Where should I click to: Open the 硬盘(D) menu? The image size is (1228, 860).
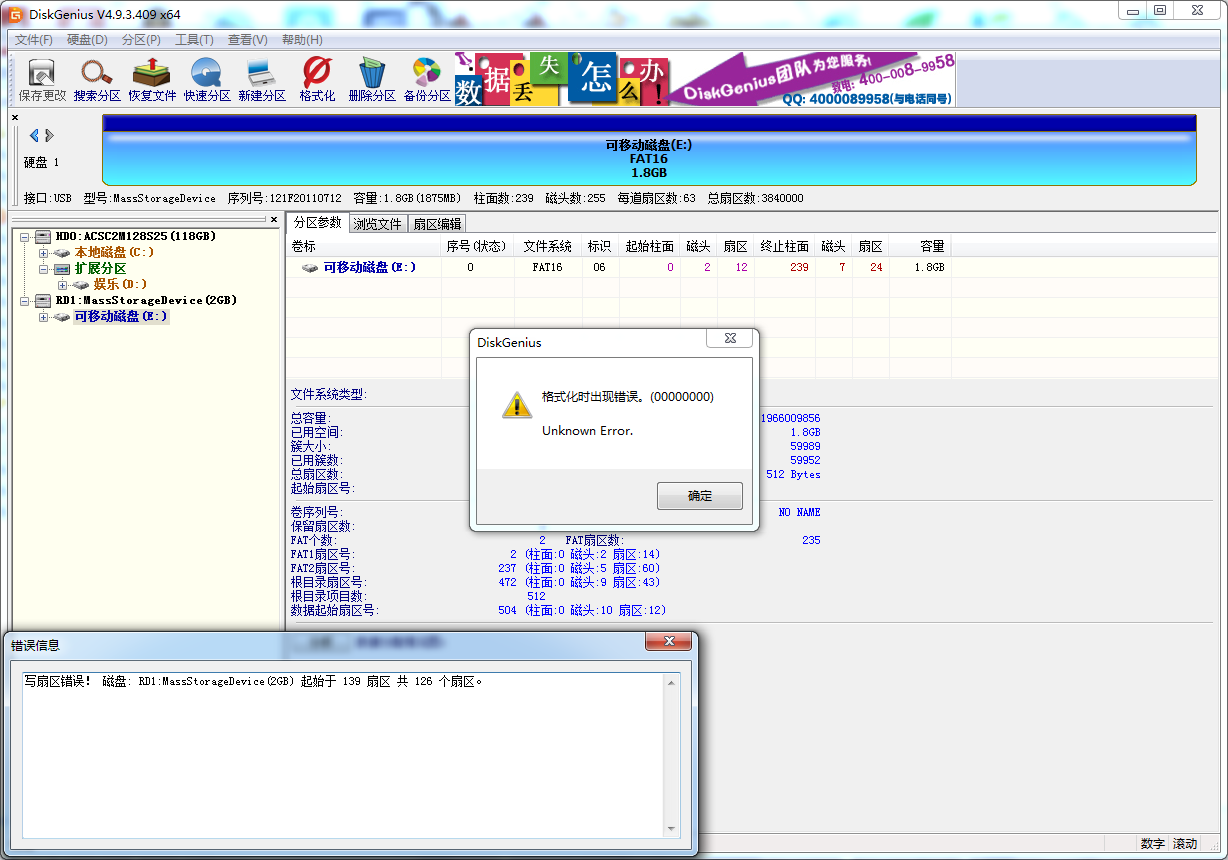(88, 40)
